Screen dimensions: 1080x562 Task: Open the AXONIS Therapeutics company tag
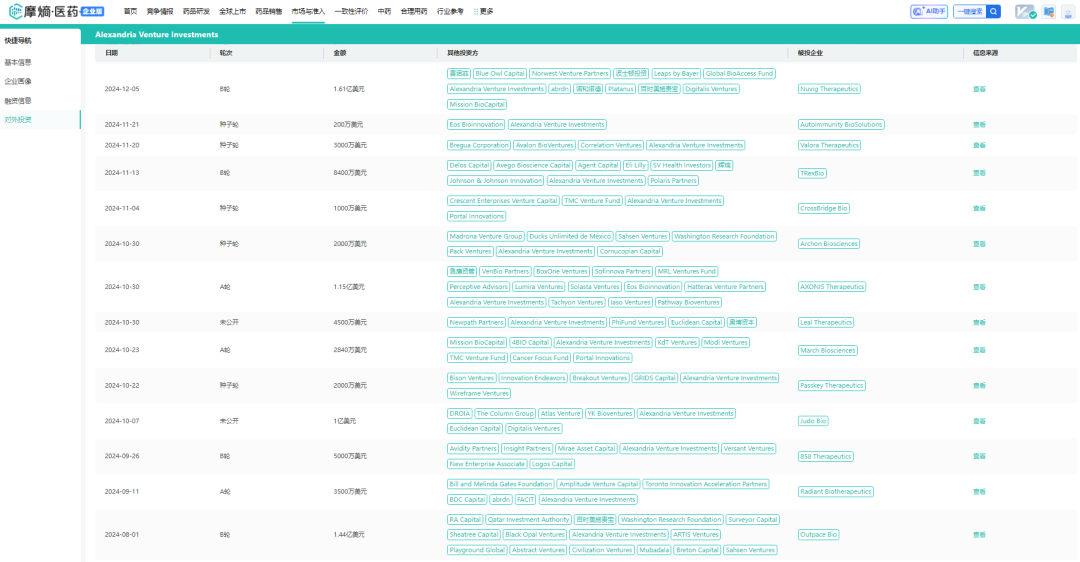coord(832,287)
